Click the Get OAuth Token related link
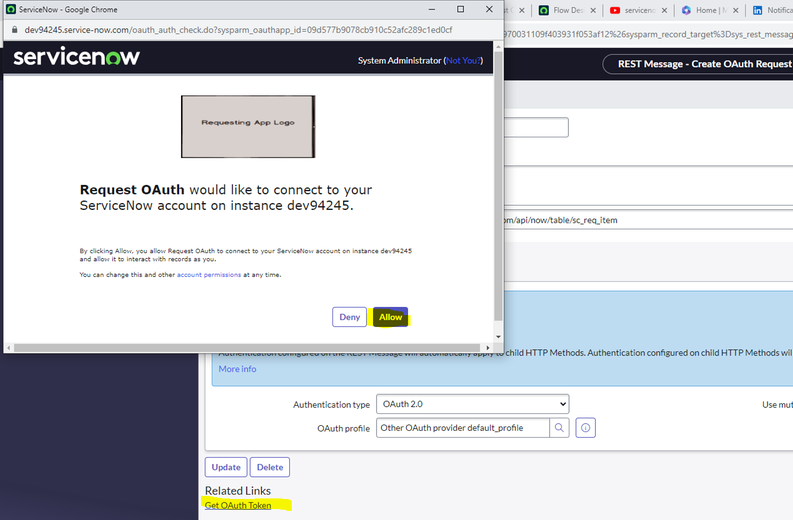 pyautogui.click(x=238, y=505)
